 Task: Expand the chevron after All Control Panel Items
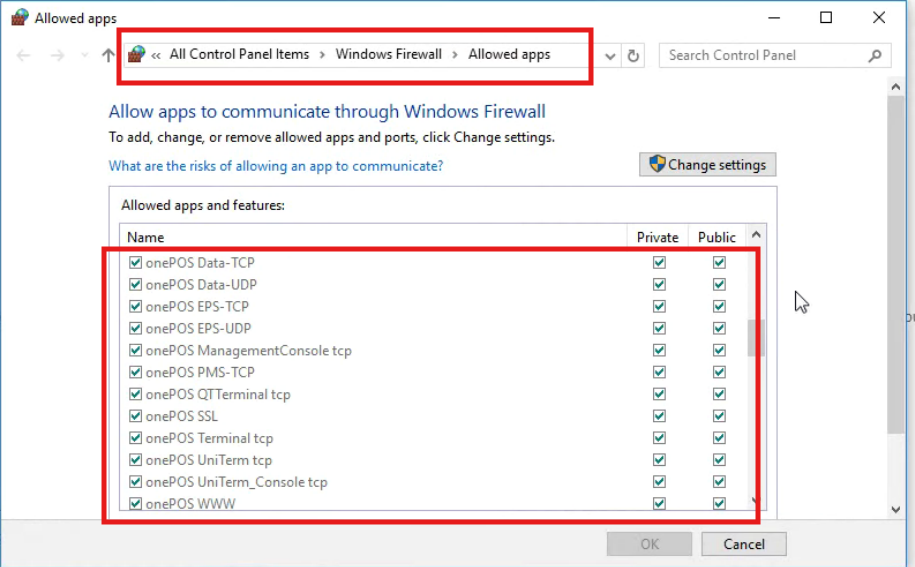(x=322, y=55)
